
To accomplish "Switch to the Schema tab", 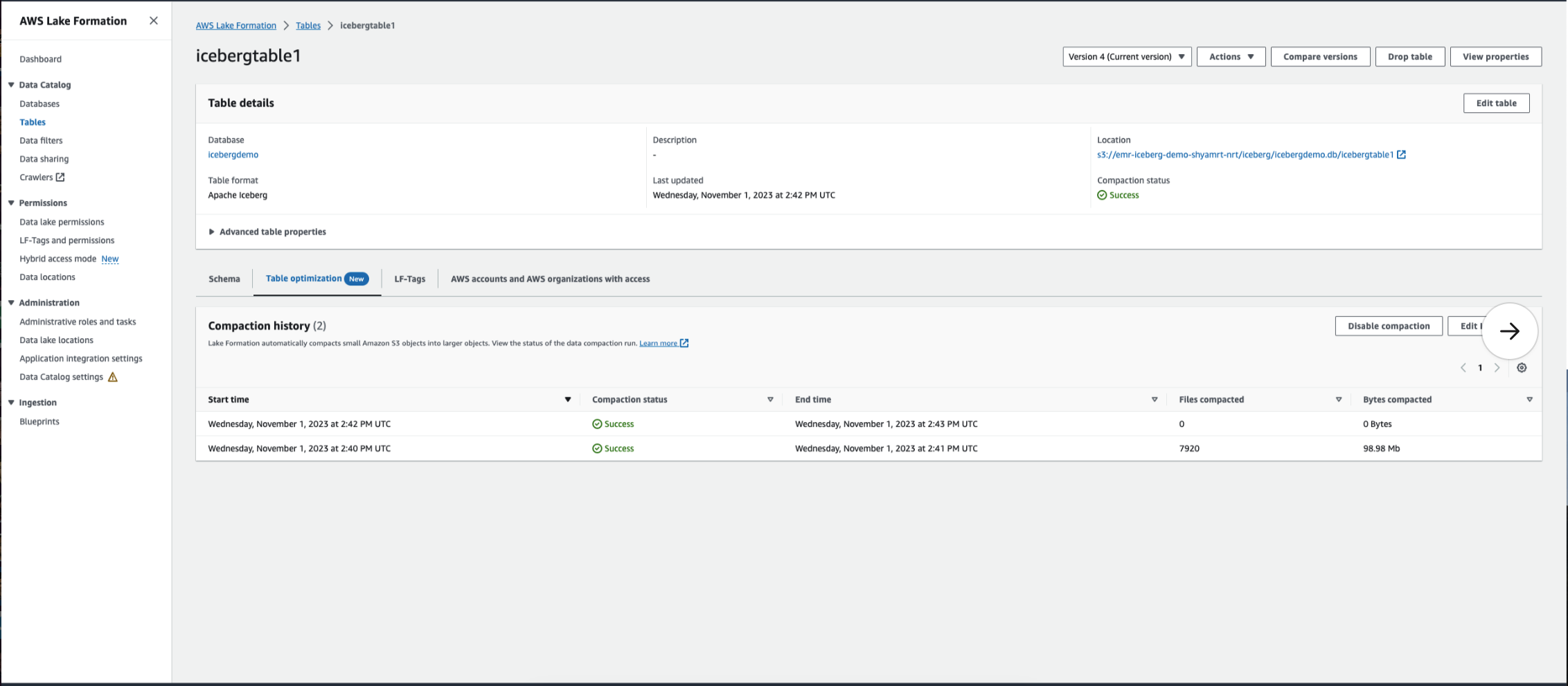I will click(224, 279).
